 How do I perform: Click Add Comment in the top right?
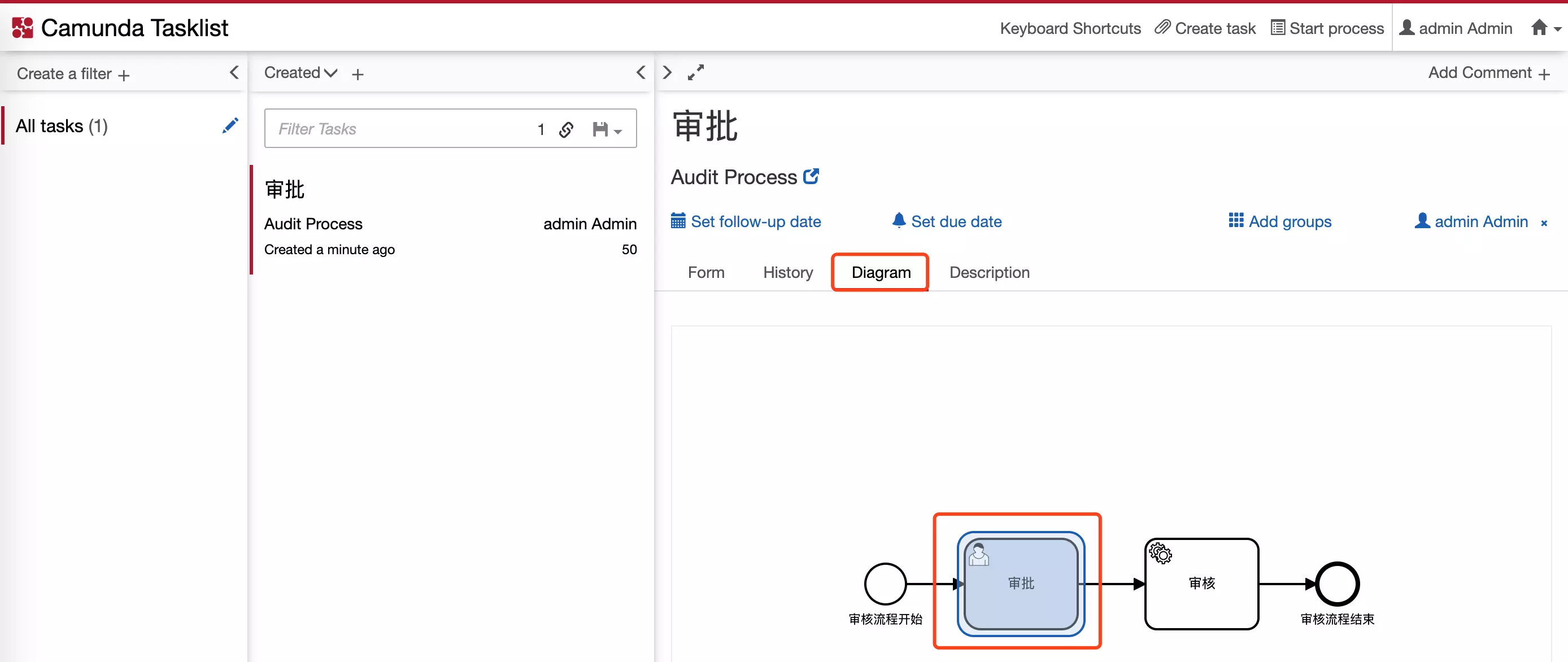[x=1482, y=72]
